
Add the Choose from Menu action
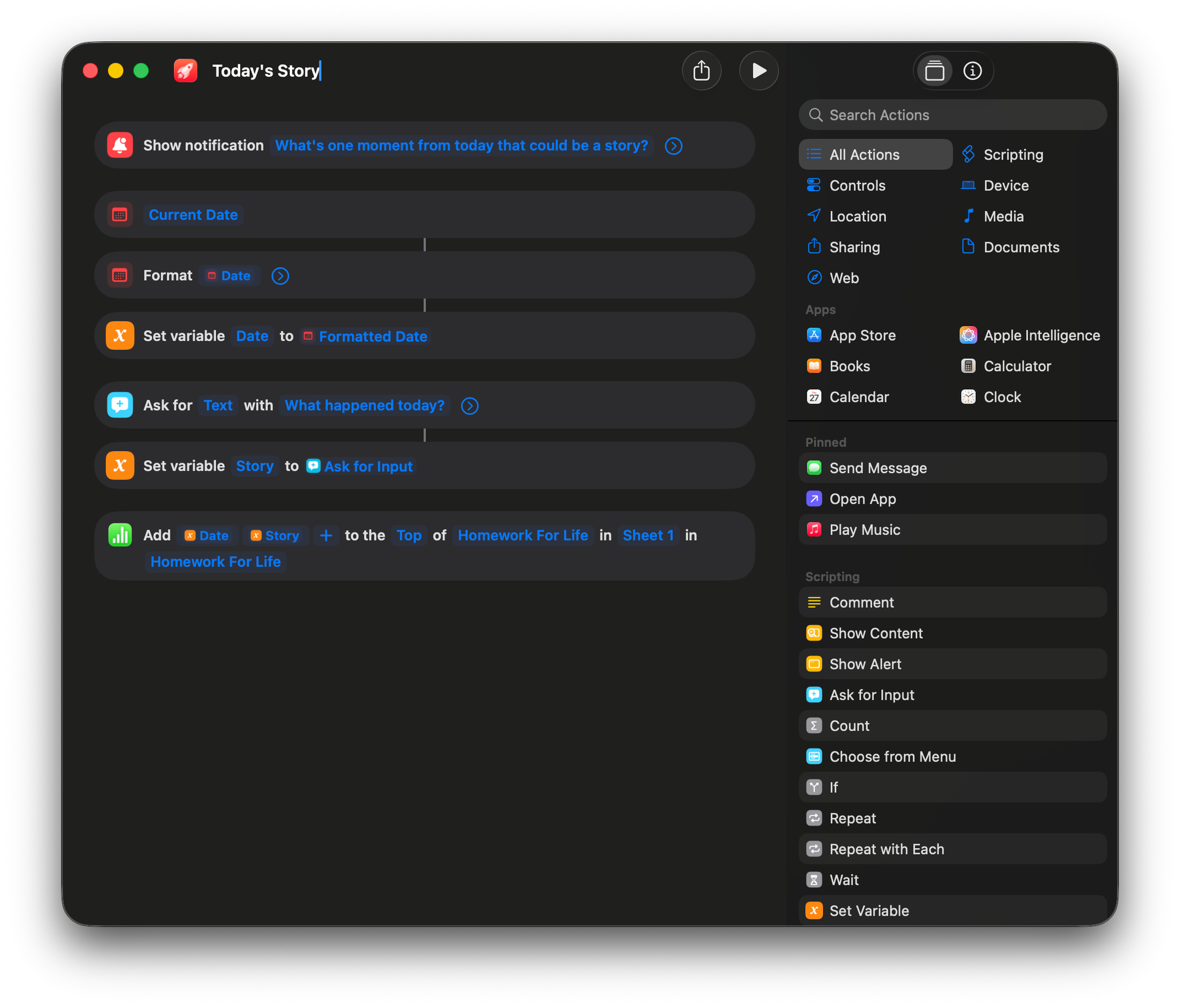click(892, 756)
